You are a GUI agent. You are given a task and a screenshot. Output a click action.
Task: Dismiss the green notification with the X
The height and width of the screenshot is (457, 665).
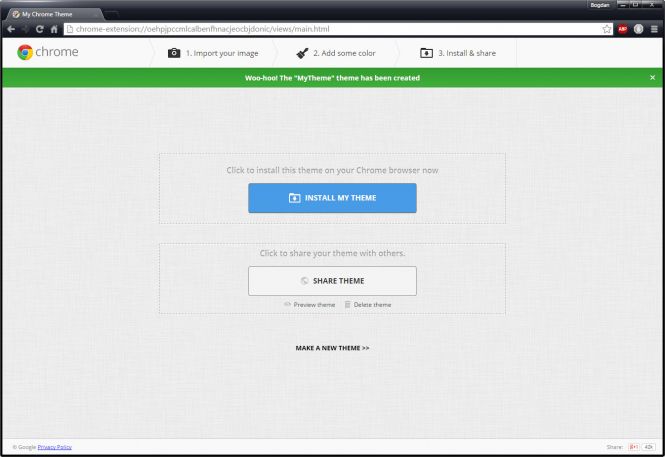(652, 78)
